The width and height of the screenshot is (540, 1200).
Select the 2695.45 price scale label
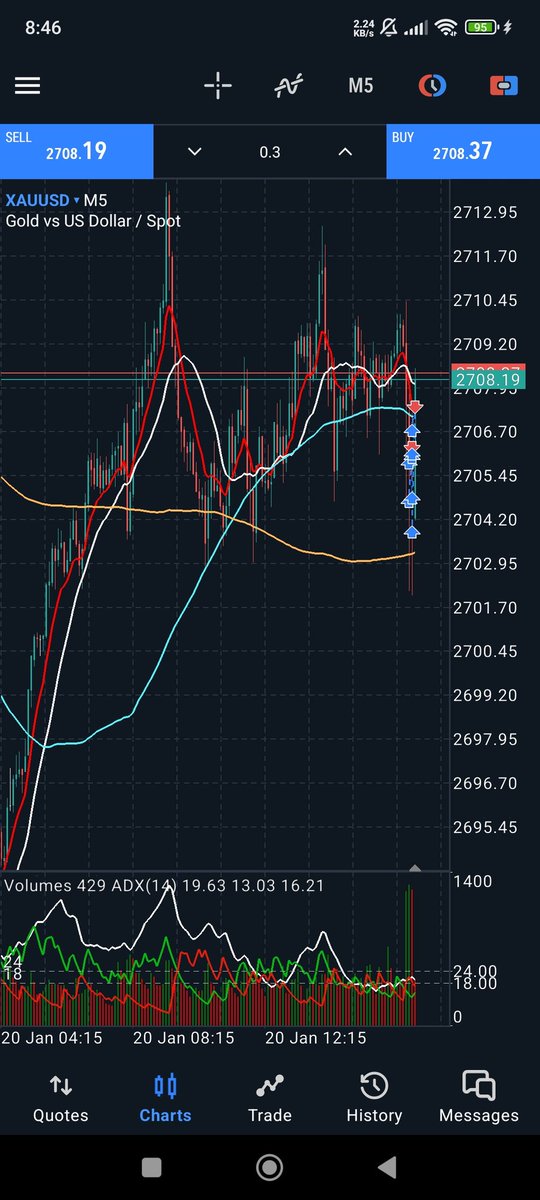(485, 827)
